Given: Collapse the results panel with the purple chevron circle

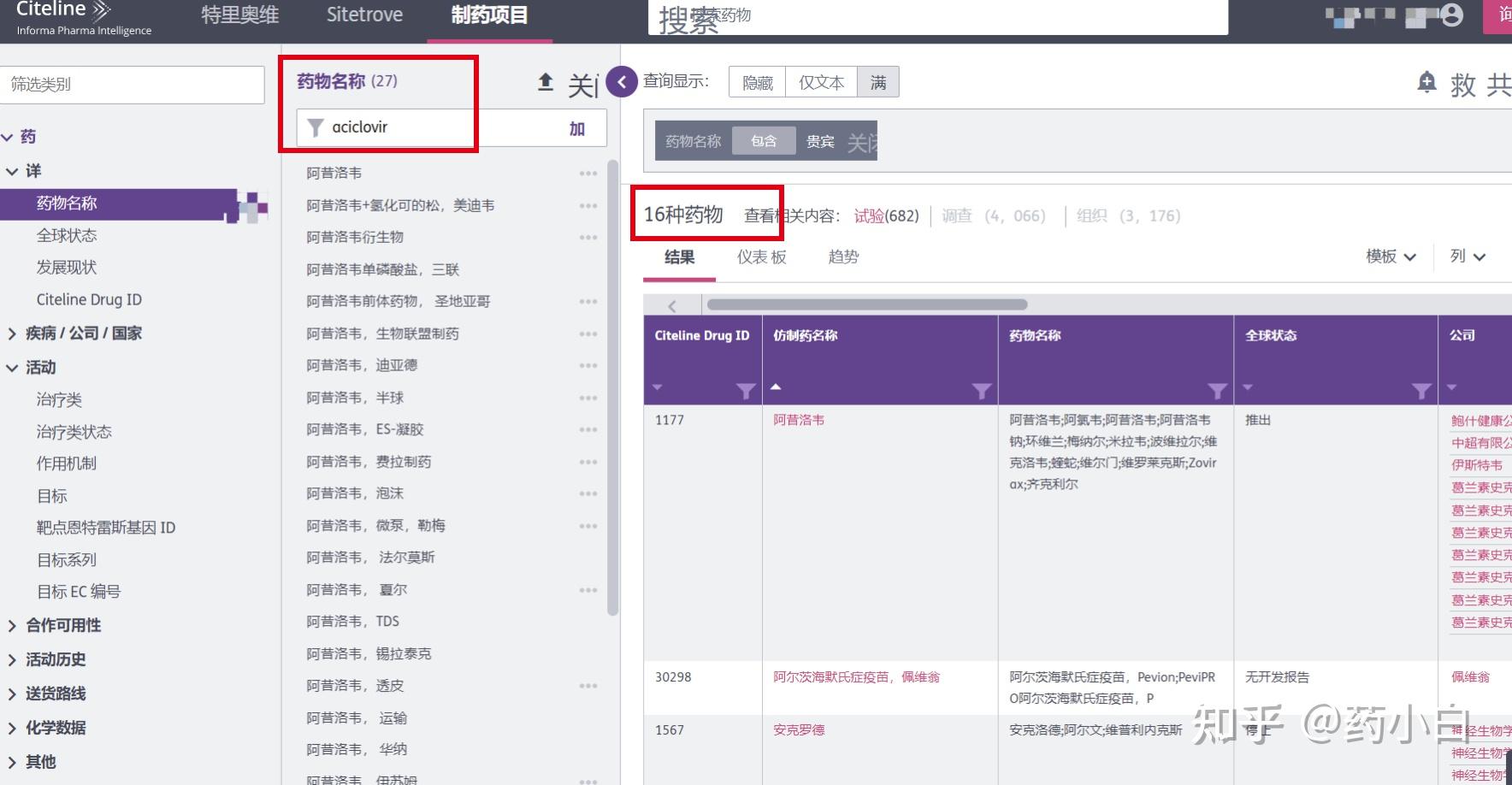Looking at the screenshot, I should (x=622, y=82).
